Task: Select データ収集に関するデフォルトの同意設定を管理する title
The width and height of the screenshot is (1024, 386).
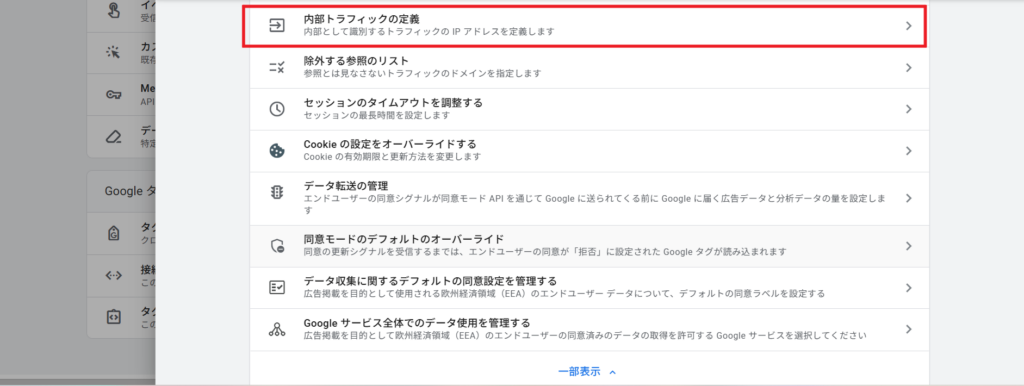Action: click(430, 281)
